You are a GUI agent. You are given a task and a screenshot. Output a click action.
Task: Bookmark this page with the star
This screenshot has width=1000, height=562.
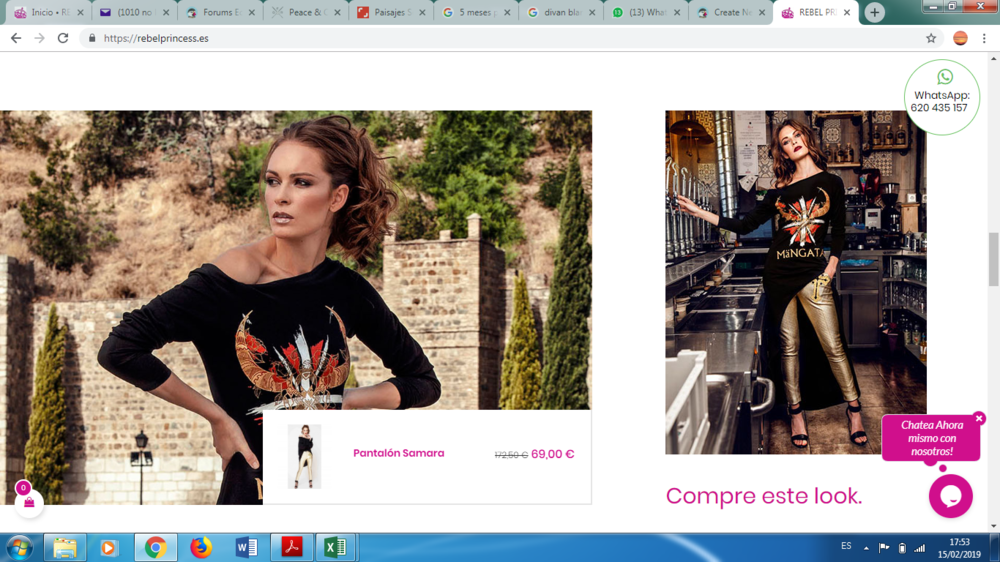[x=931, y=38]
